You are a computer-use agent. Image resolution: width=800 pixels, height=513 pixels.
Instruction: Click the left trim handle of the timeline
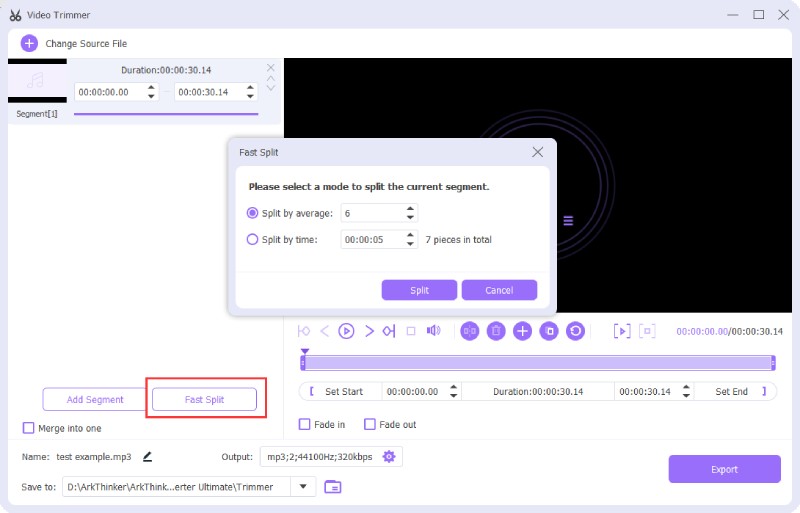click(303, 363)
